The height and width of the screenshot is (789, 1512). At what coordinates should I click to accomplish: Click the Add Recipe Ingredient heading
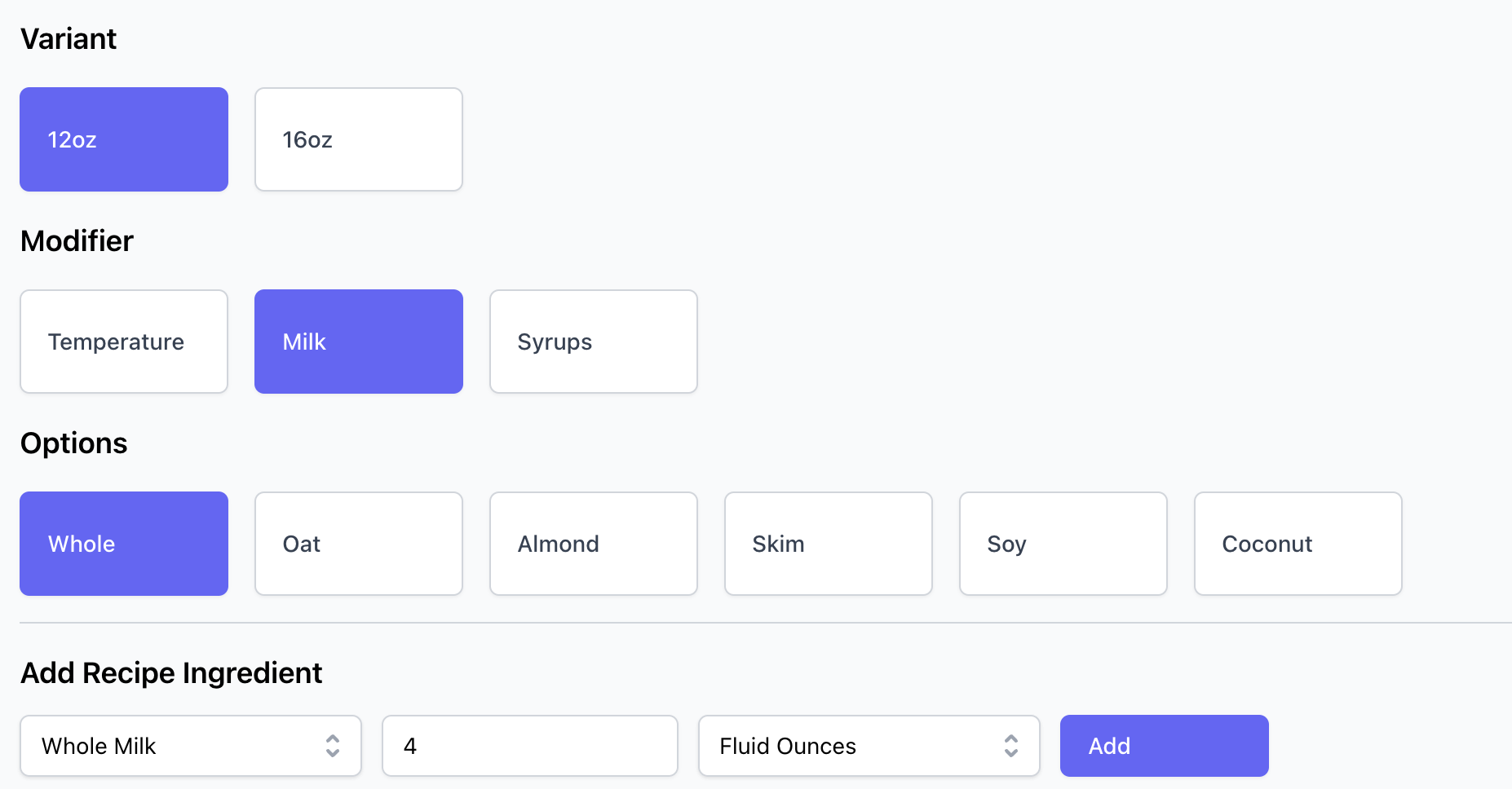click(171, 673)
